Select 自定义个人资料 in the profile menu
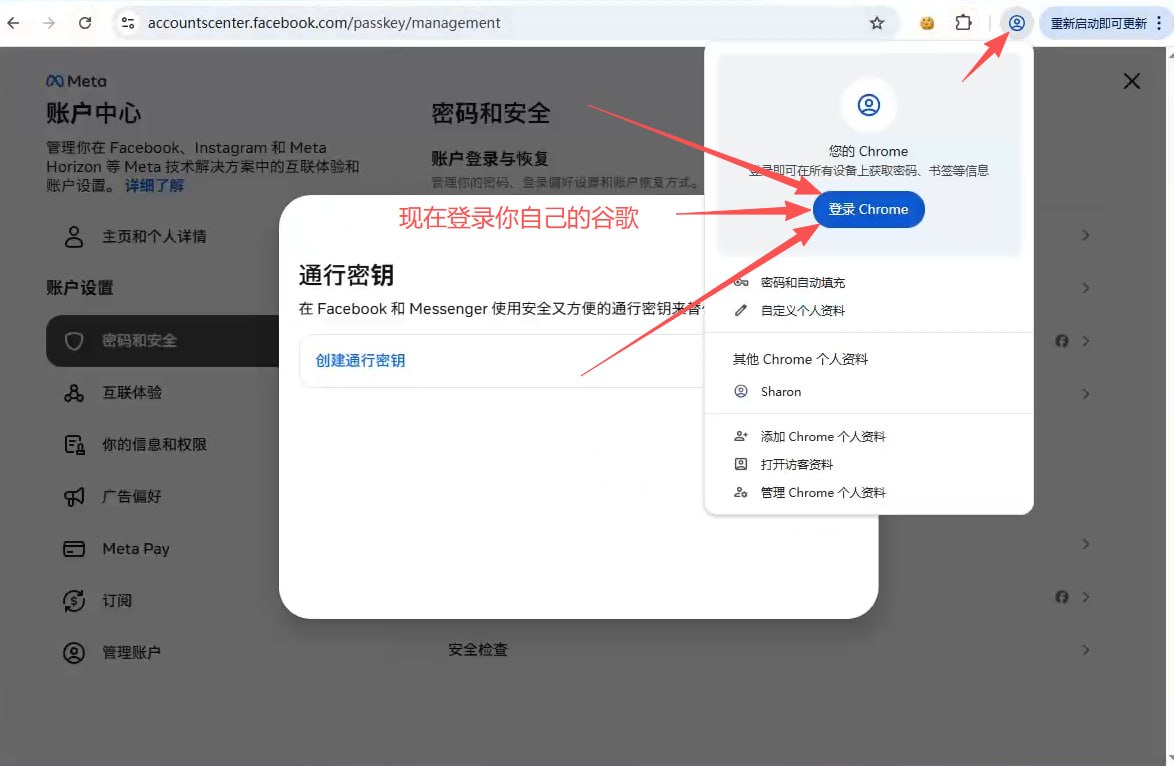This screenshot has width=1174, height=766. (x=802, y=311)
